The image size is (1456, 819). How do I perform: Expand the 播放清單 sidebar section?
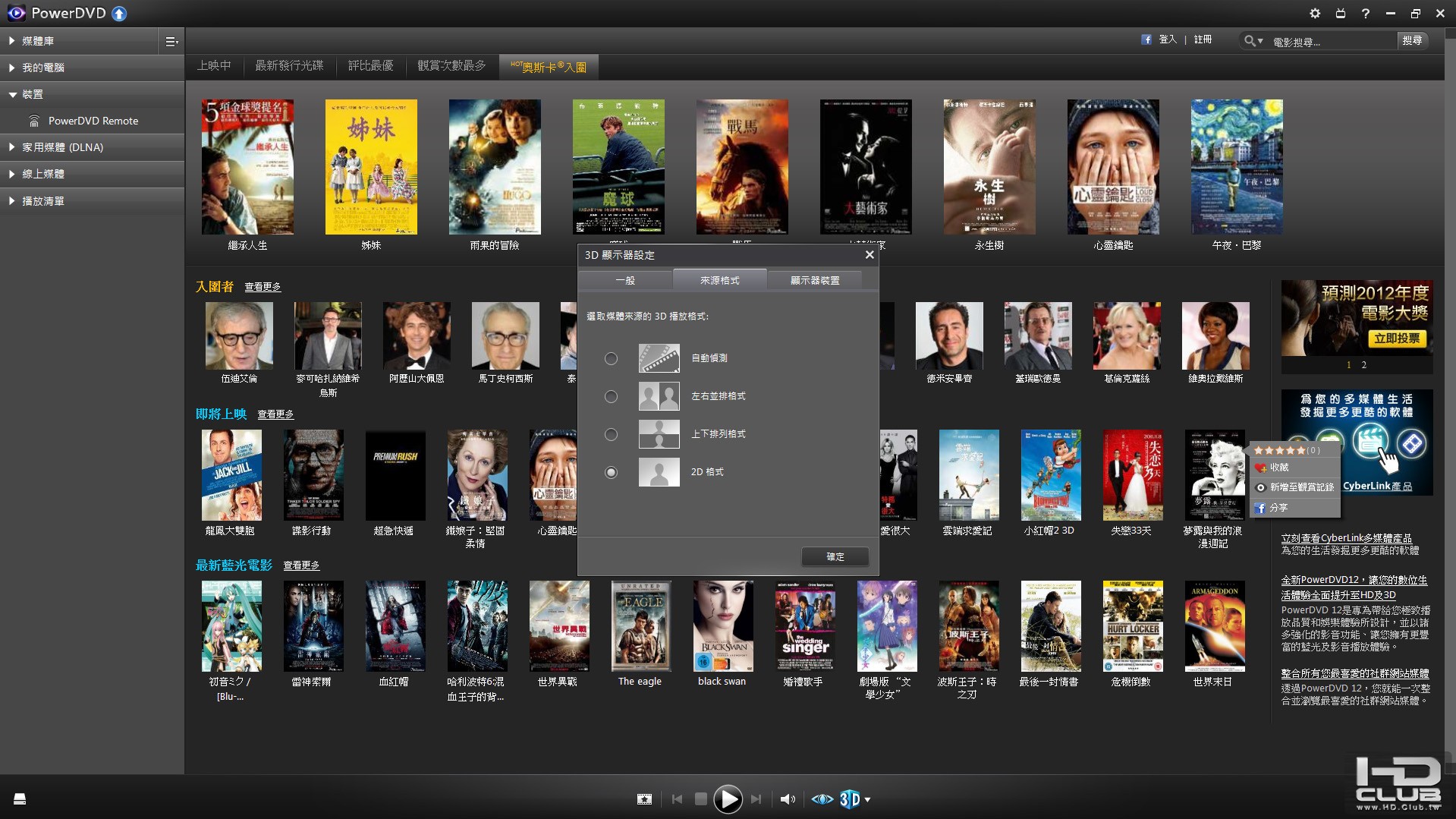pyautogui.click(x=11, y=201)
